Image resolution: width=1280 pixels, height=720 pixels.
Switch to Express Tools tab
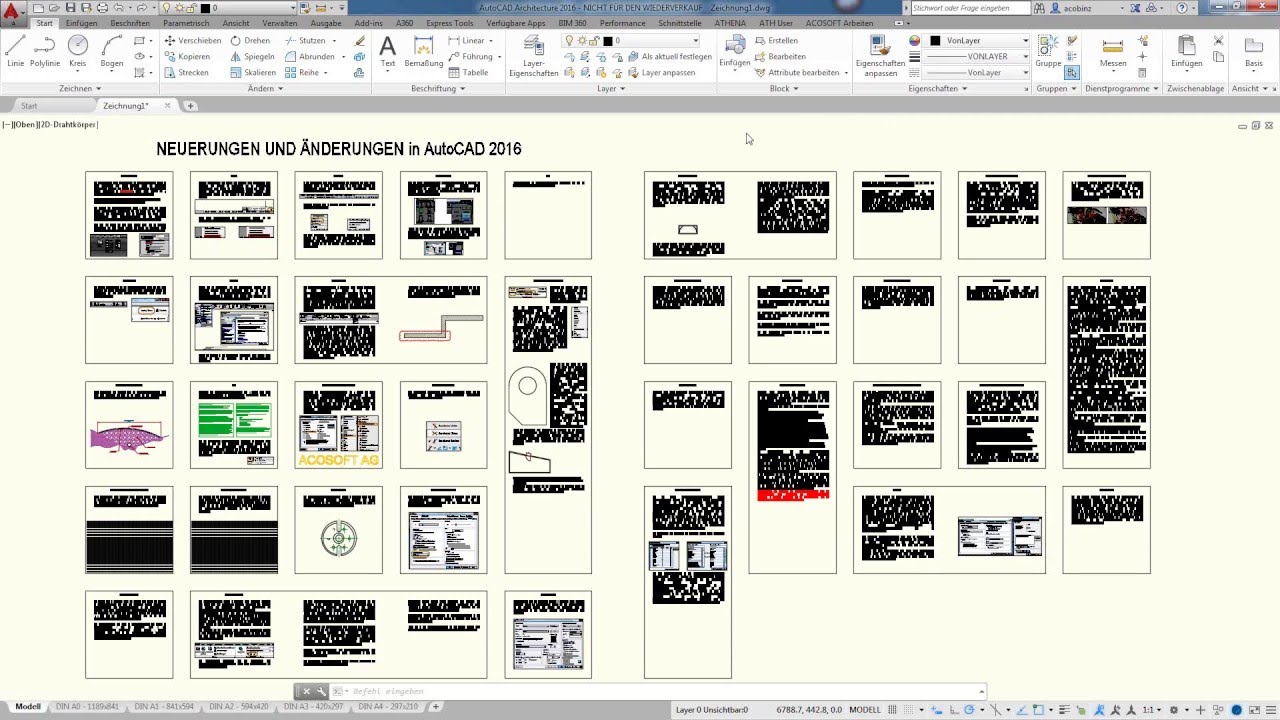(x=450, y=23)
